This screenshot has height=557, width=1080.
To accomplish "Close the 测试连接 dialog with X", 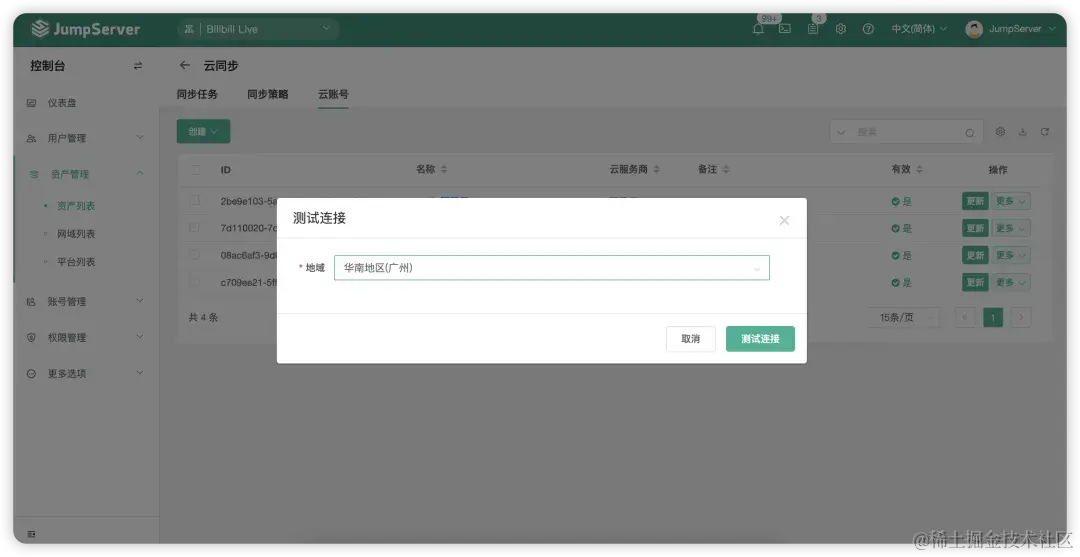I will tap(784, 220).
